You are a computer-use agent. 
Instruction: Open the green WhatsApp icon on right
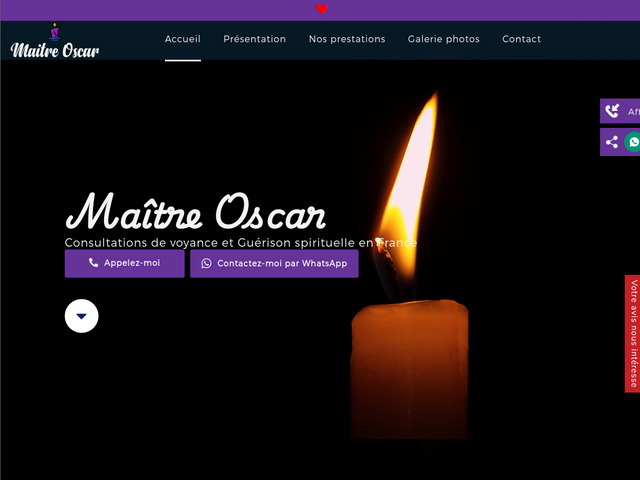[x=632, y=142]
